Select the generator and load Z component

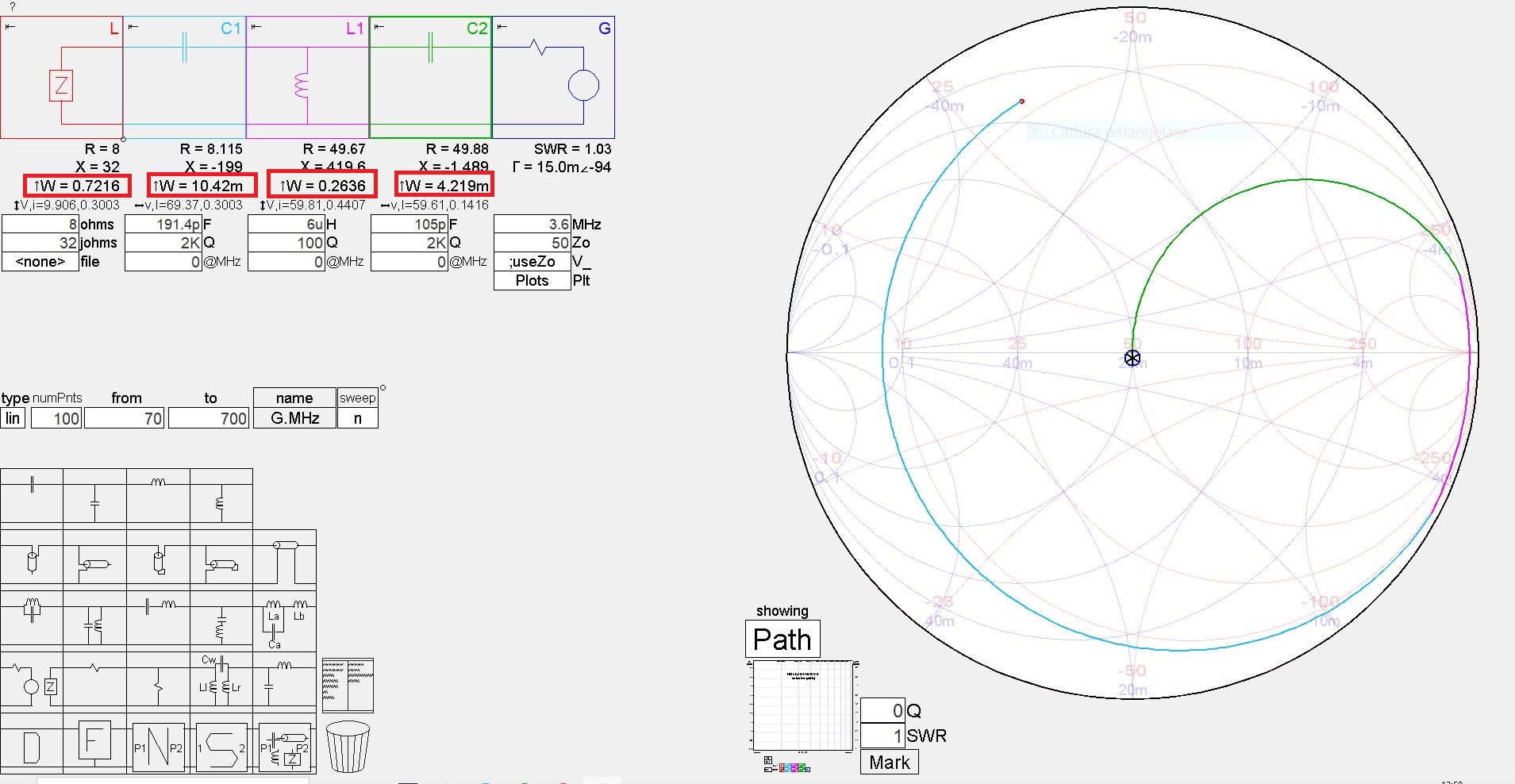coord(32,681)
